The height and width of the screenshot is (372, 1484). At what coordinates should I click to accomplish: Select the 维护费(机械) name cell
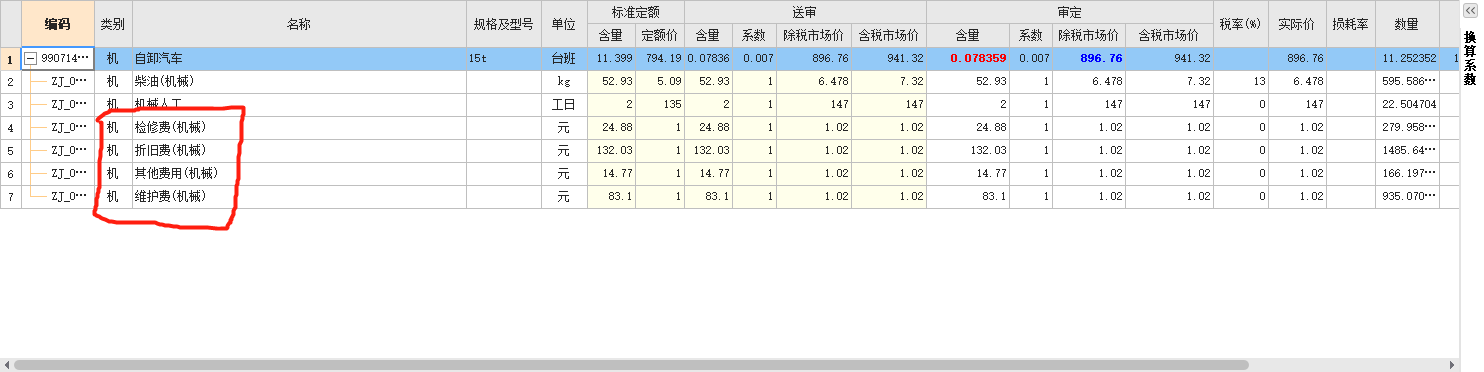tap(299, 196)
